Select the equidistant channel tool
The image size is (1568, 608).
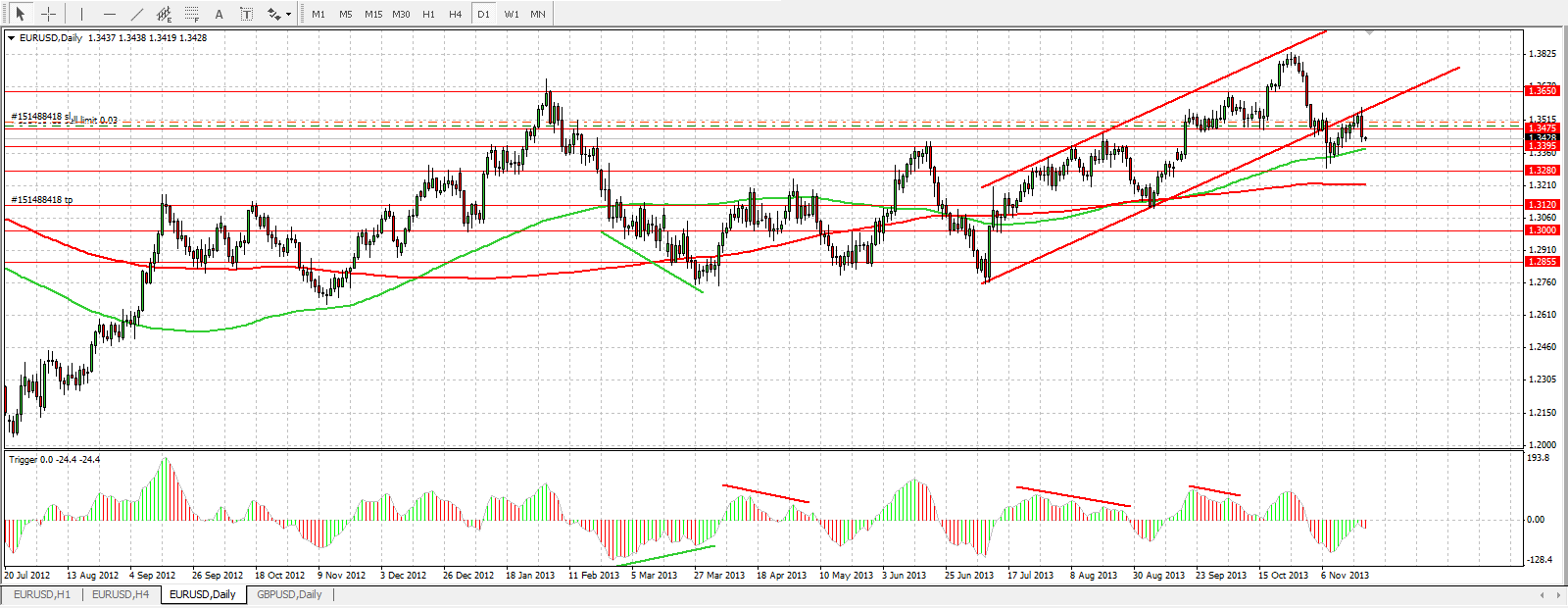[165, 14]
